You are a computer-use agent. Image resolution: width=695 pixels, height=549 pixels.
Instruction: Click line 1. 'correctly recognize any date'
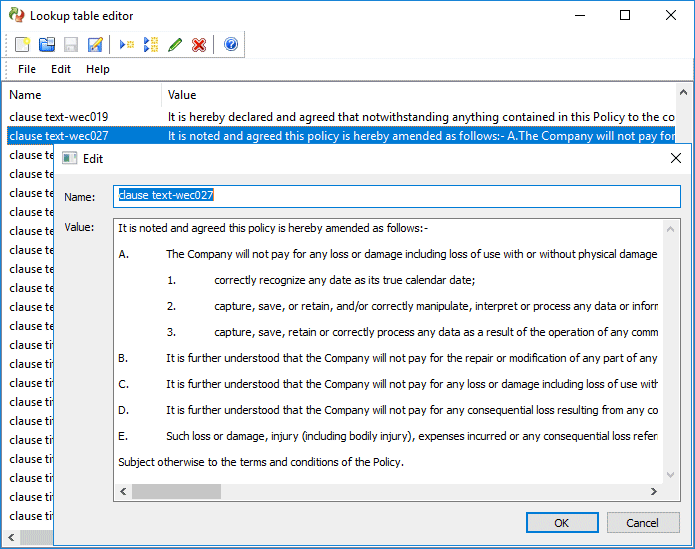point(321,280)
